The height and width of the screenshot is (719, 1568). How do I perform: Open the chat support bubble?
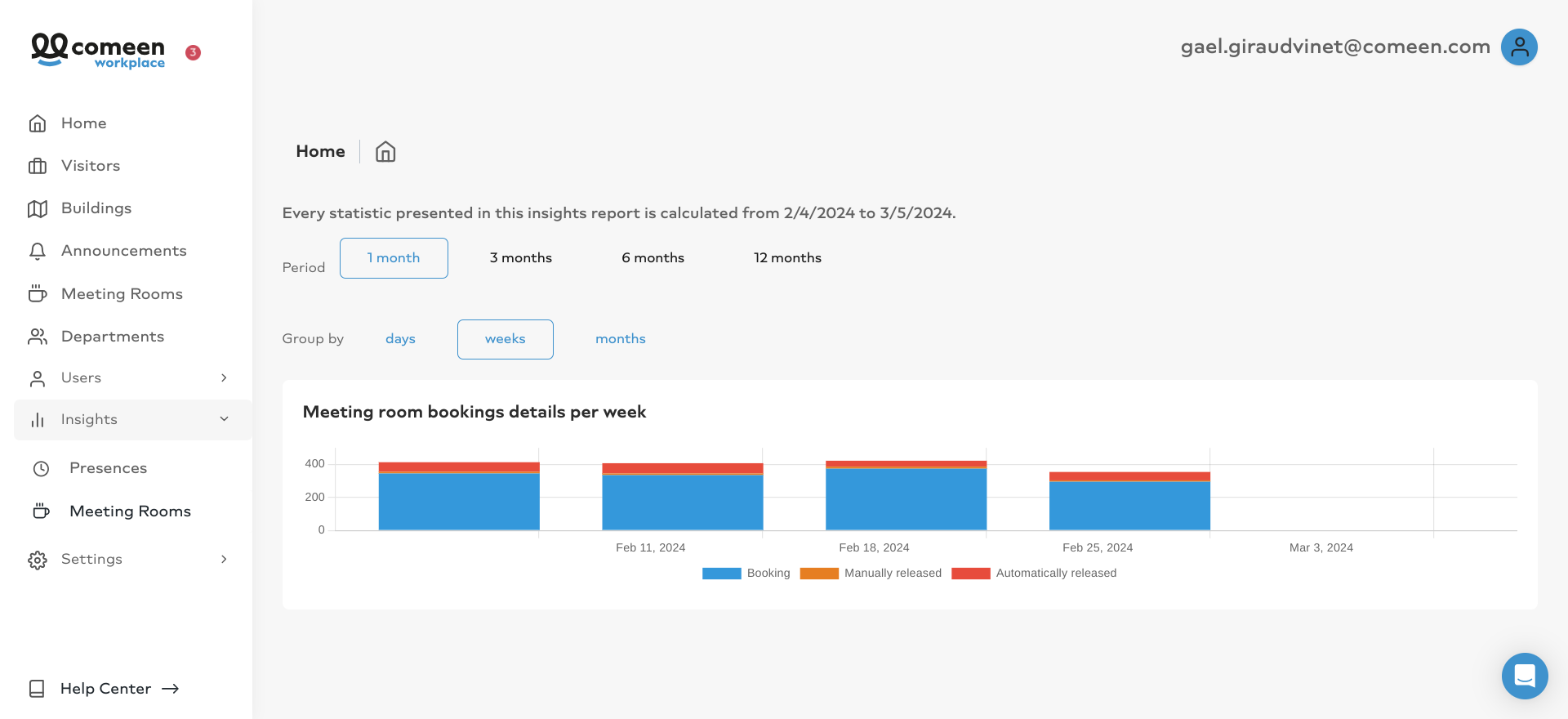point(1525,676)
